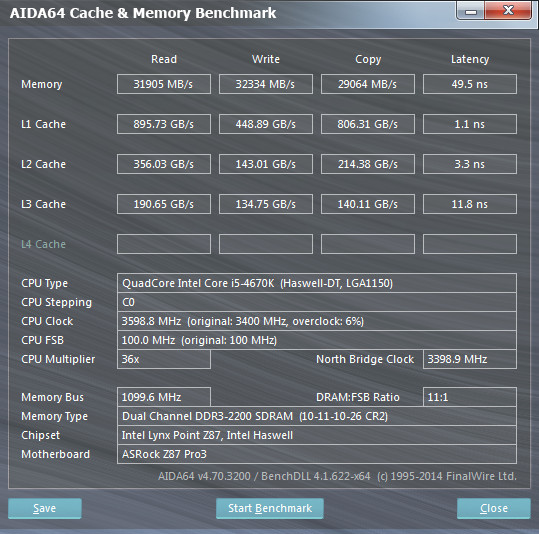This screenshot has width=539, height=534.
Task: Click L1 Cache Write 448.89 GB/s
Action: tap(266, 124)
